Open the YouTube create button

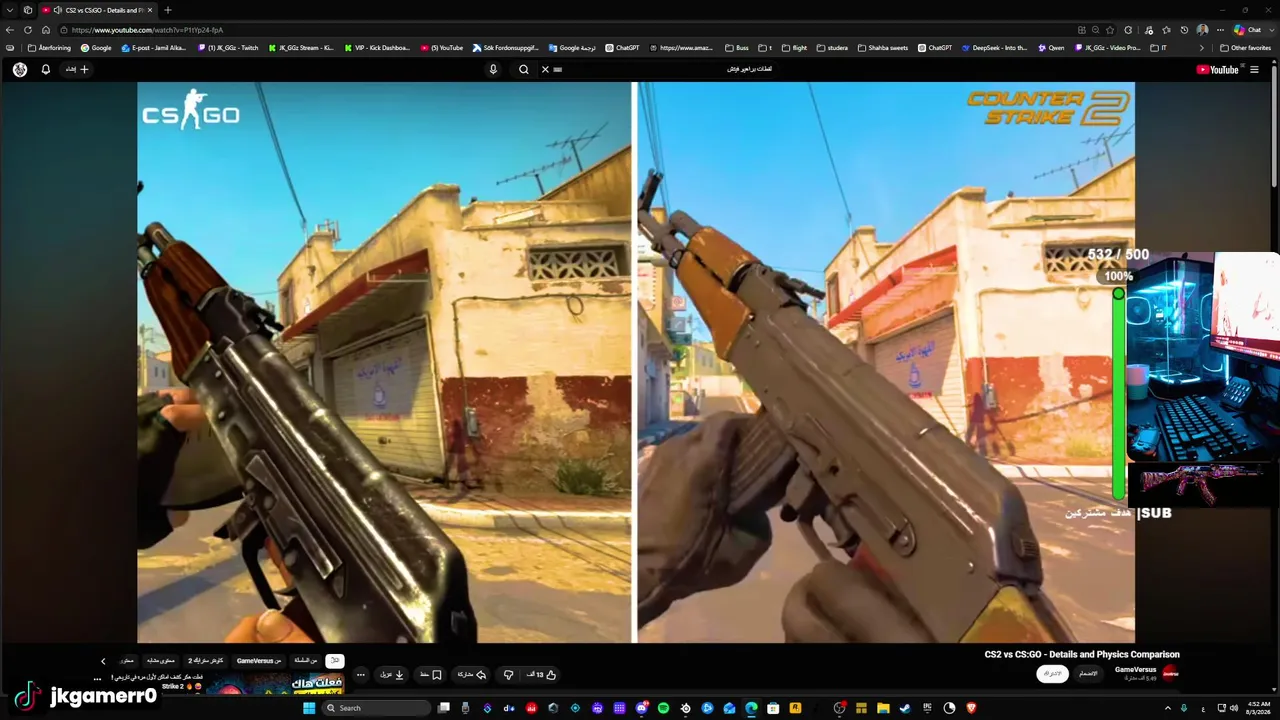click(78, 69)
